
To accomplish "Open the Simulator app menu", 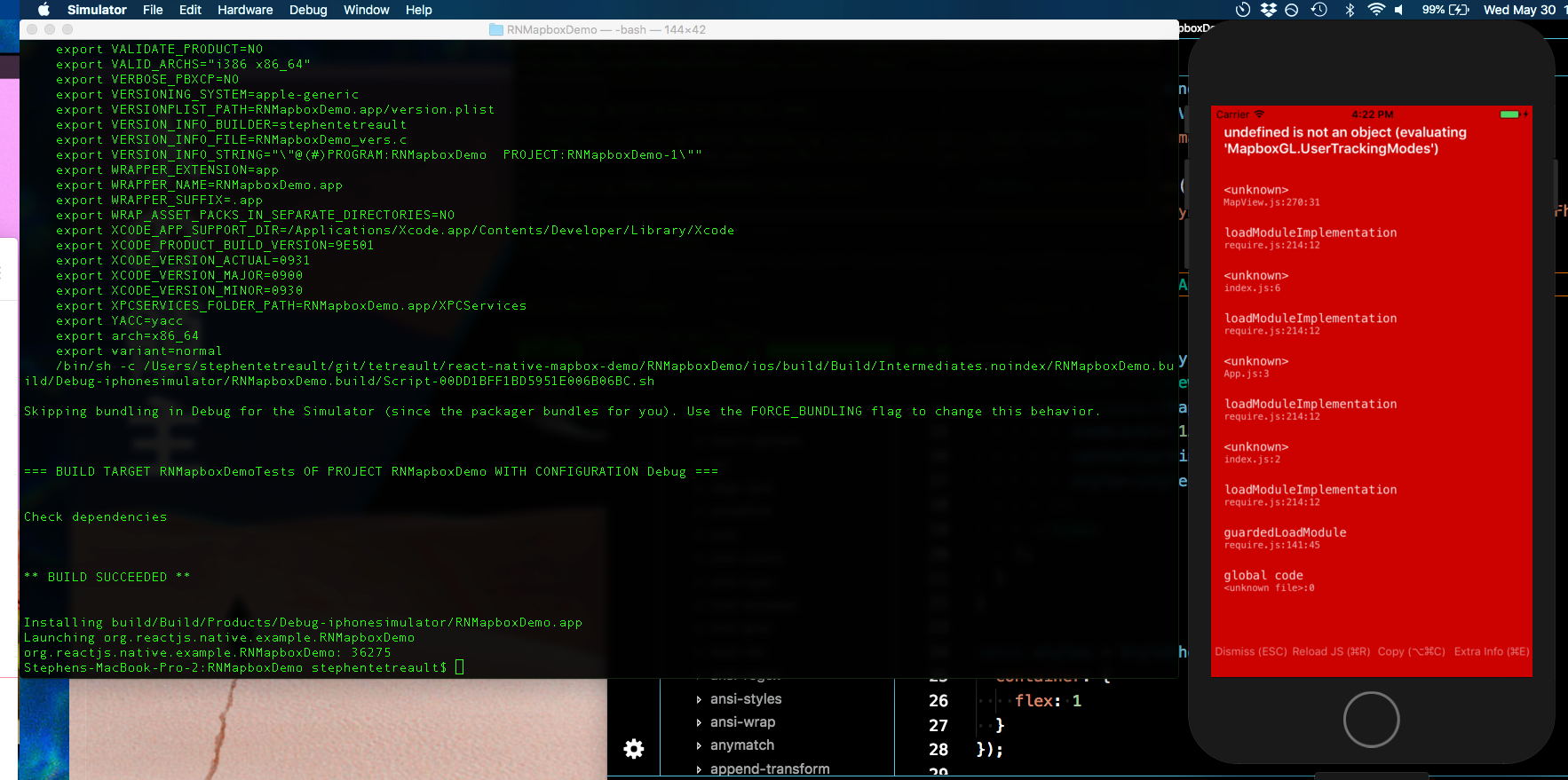I will coord(97,10).
